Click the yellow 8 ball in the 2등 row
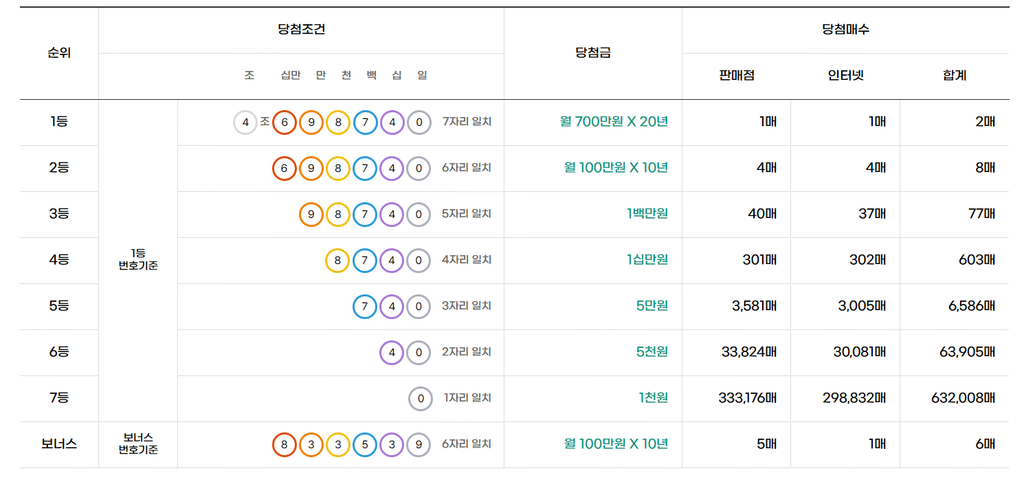Viewport: 1024px width, 478px height. 338,168
